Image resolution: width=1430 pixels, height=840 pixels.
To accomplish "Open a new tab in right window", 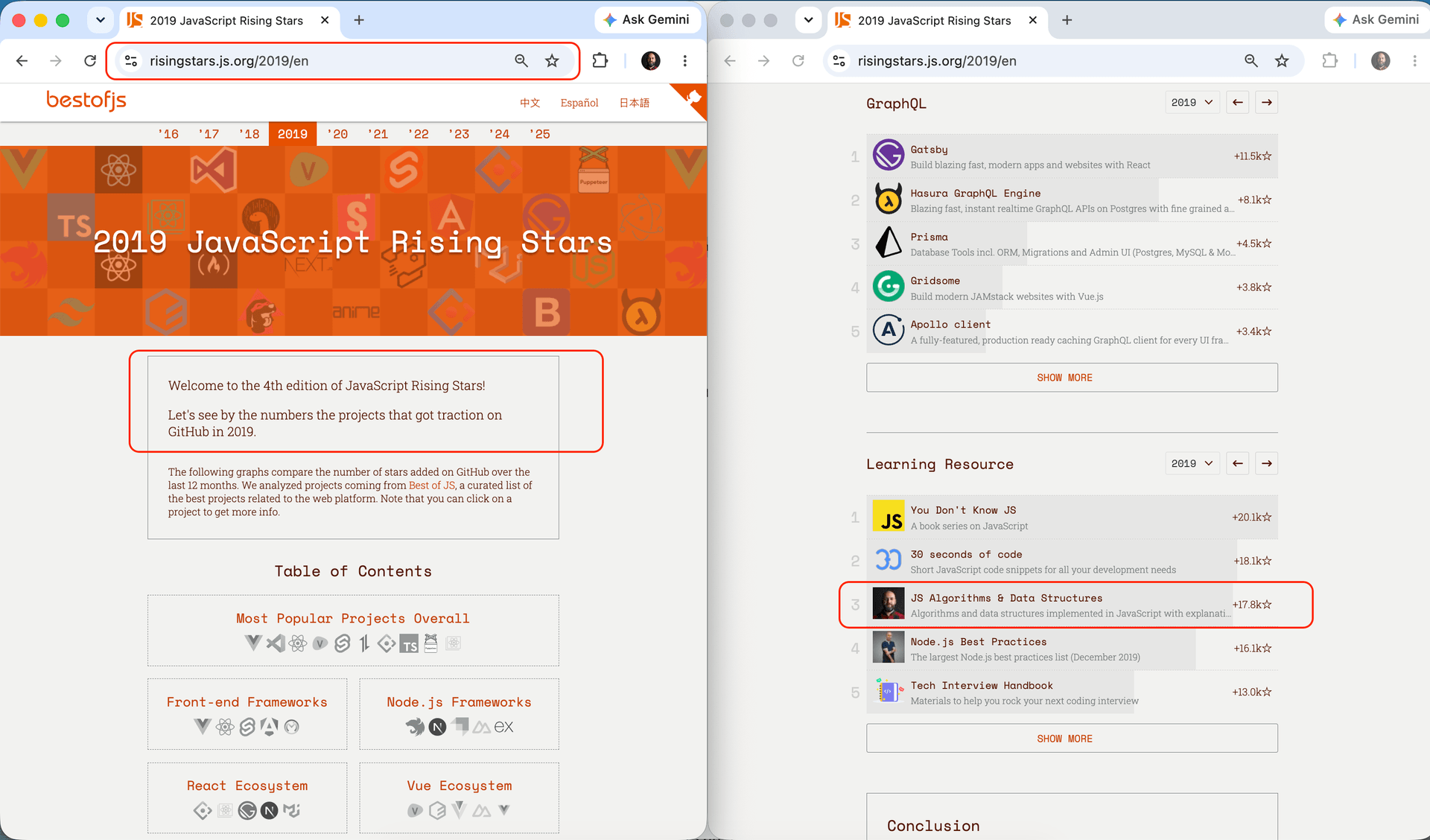I will [1067, 20].
